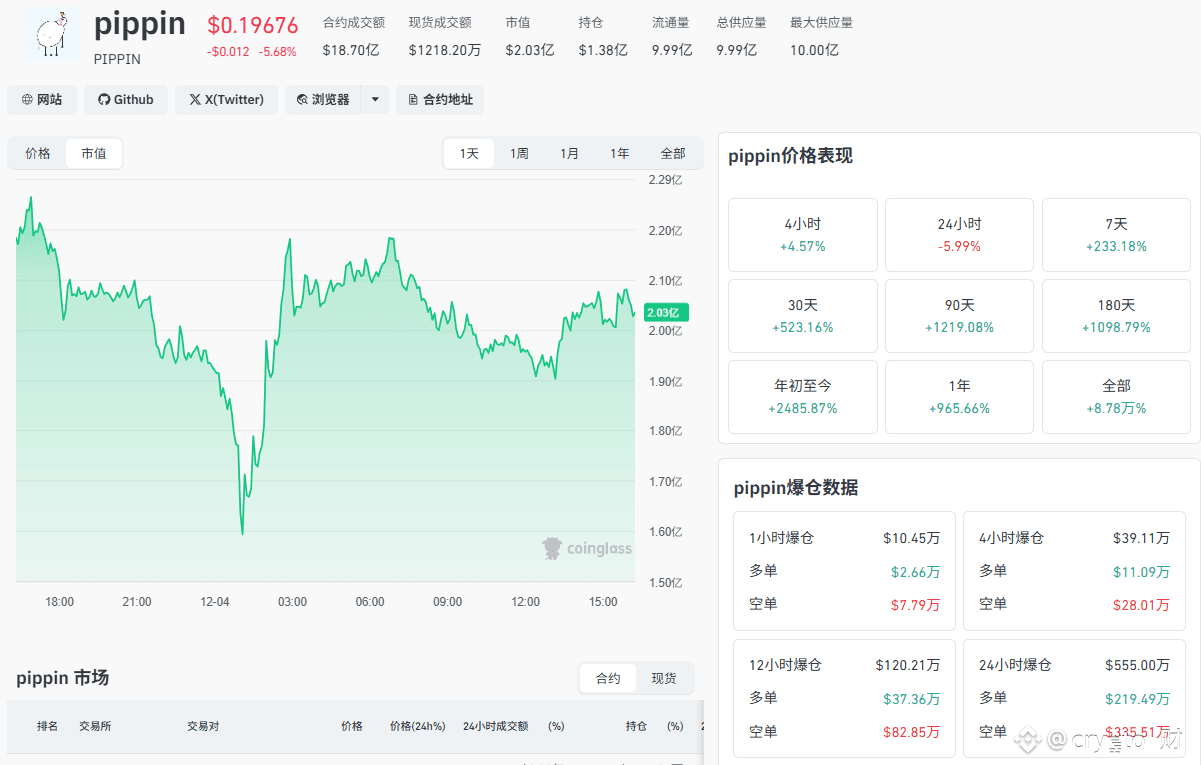
Task: Switch market list to 现货 tab
Action: (x=664, y=678)
